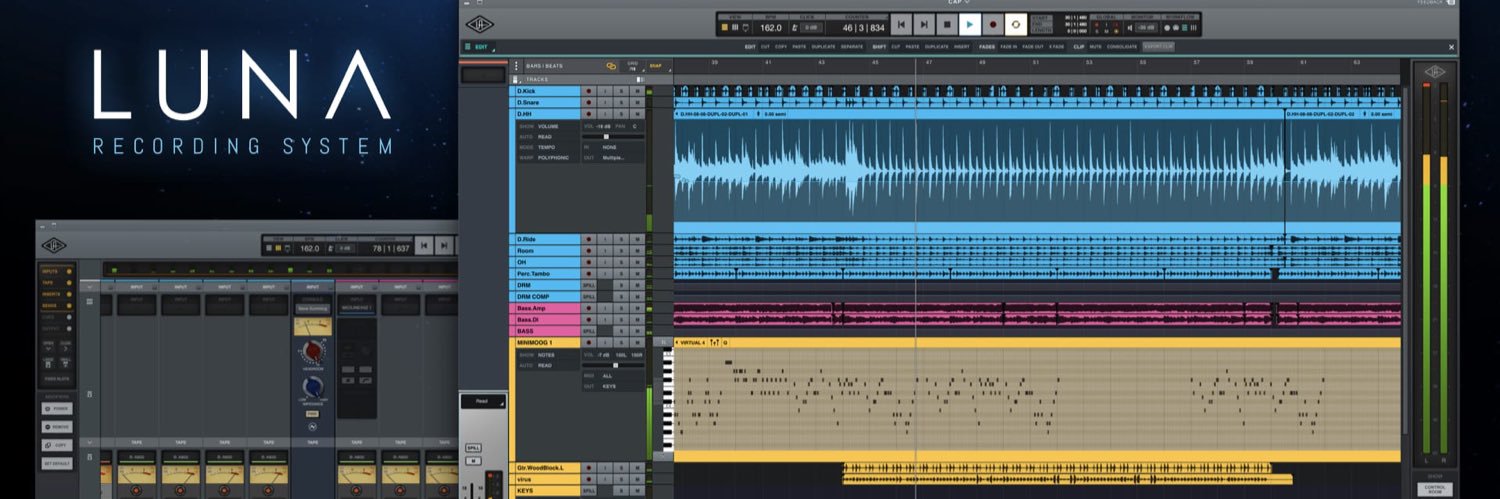Turn the red headroom knob in mixer window
The width and height of the screenshot is (1500, 499).
(313, 352)
